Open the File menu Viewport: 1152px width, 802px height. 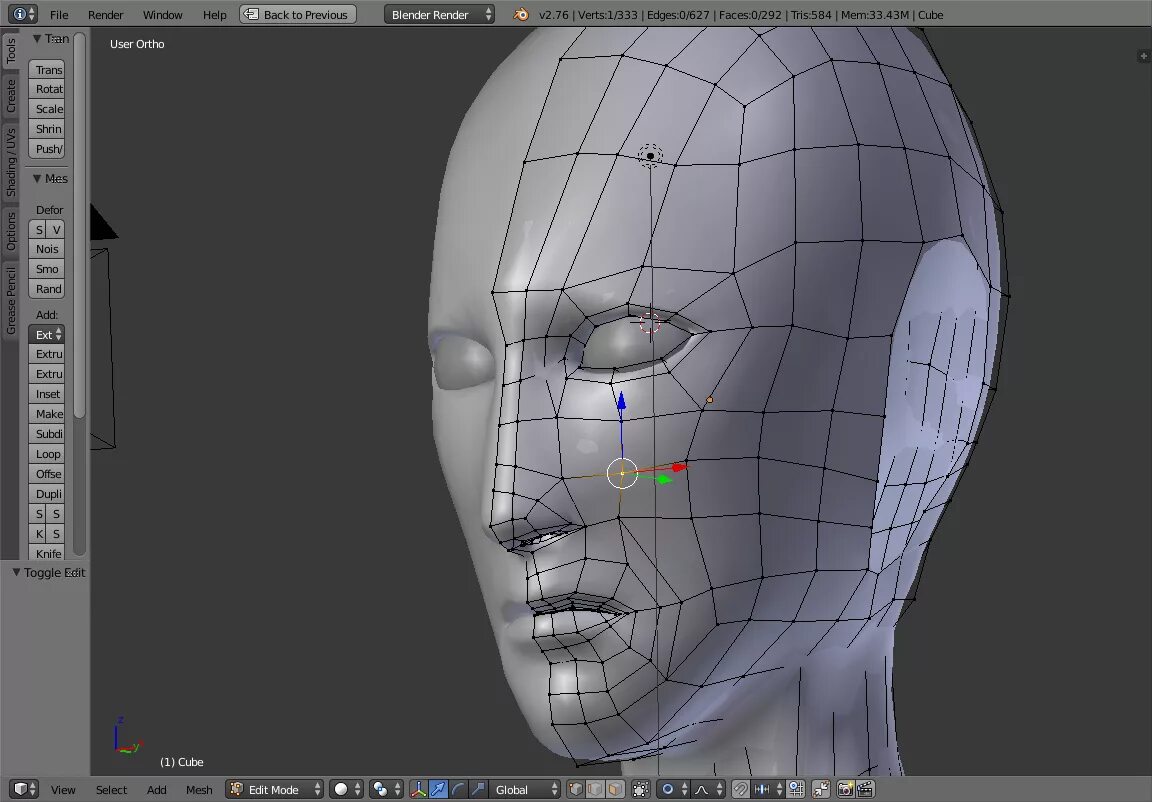point(59,15)
